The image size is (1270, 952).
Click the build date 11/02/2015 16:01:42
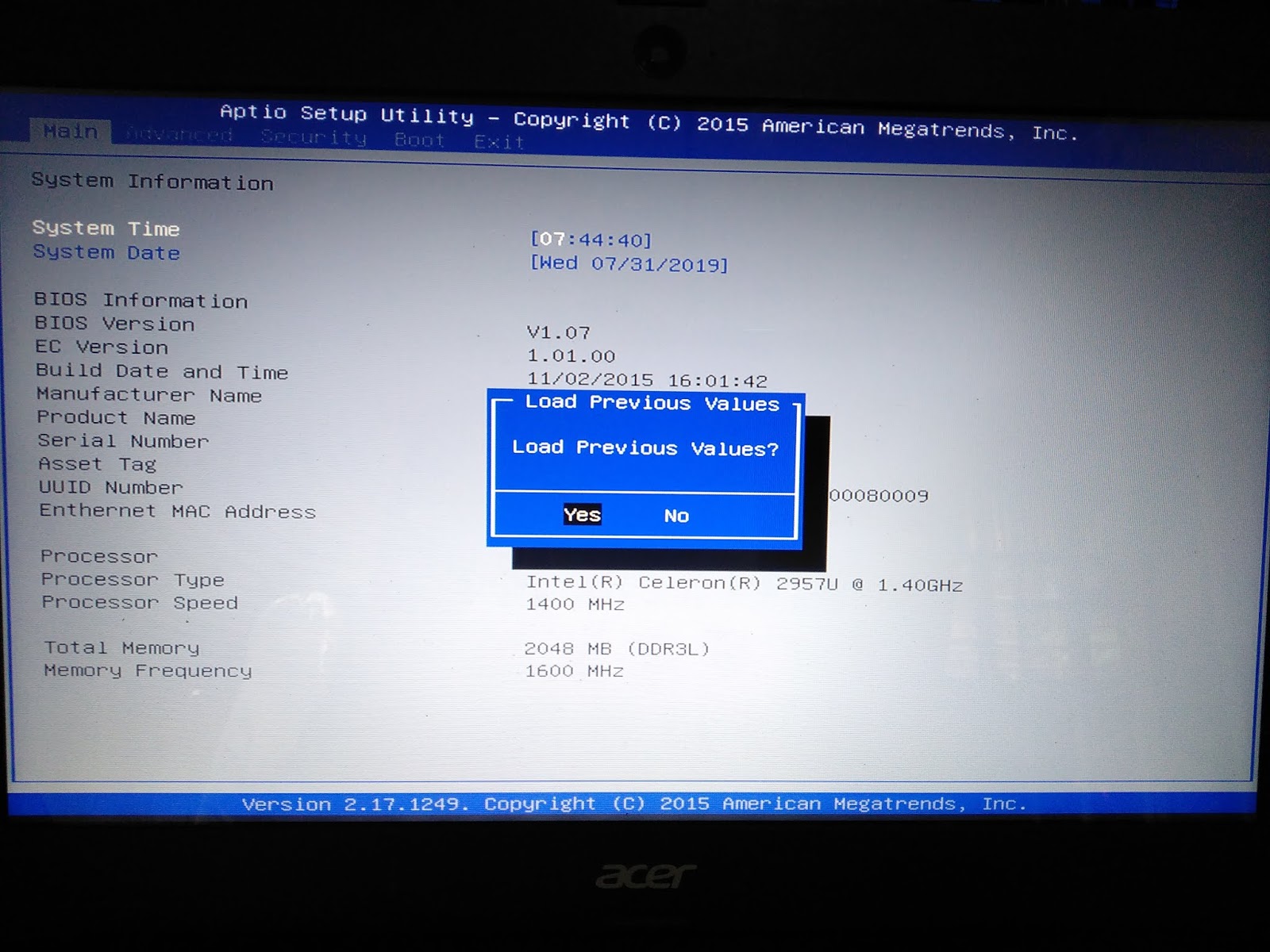coord(648,380)
